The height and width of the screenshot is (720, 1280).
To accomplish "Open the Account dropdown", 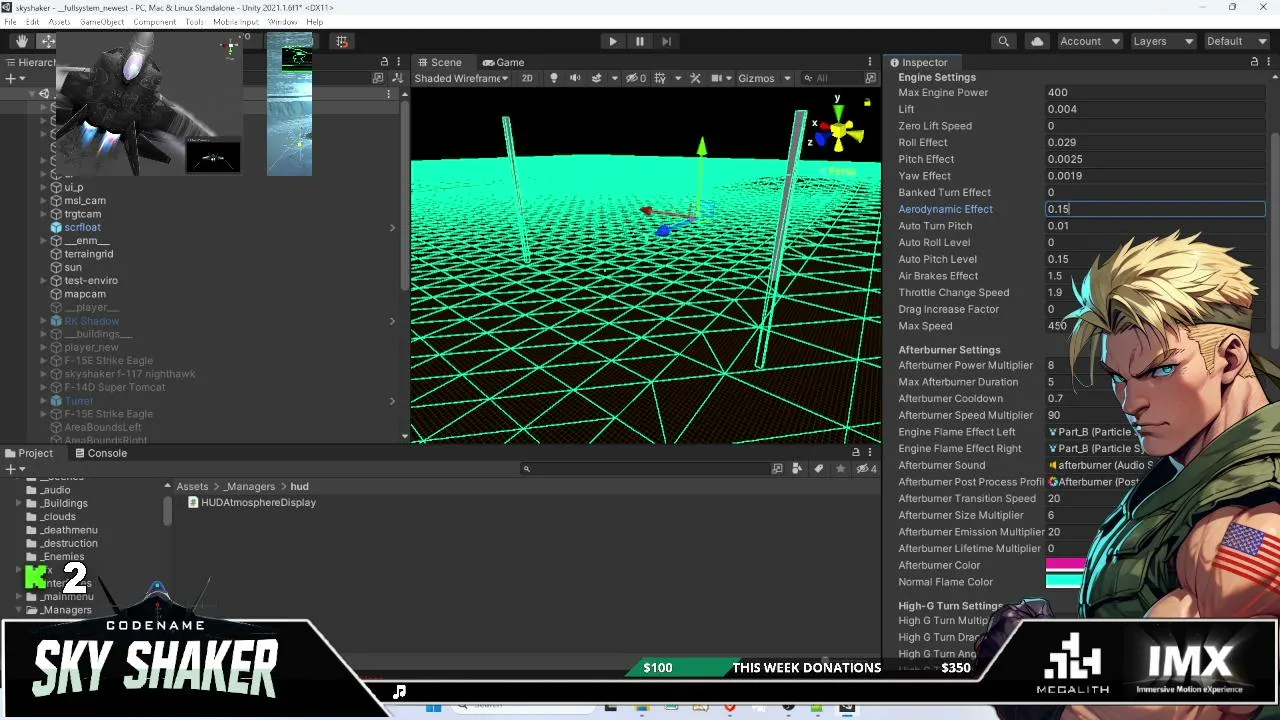I will pos(1089,41).
